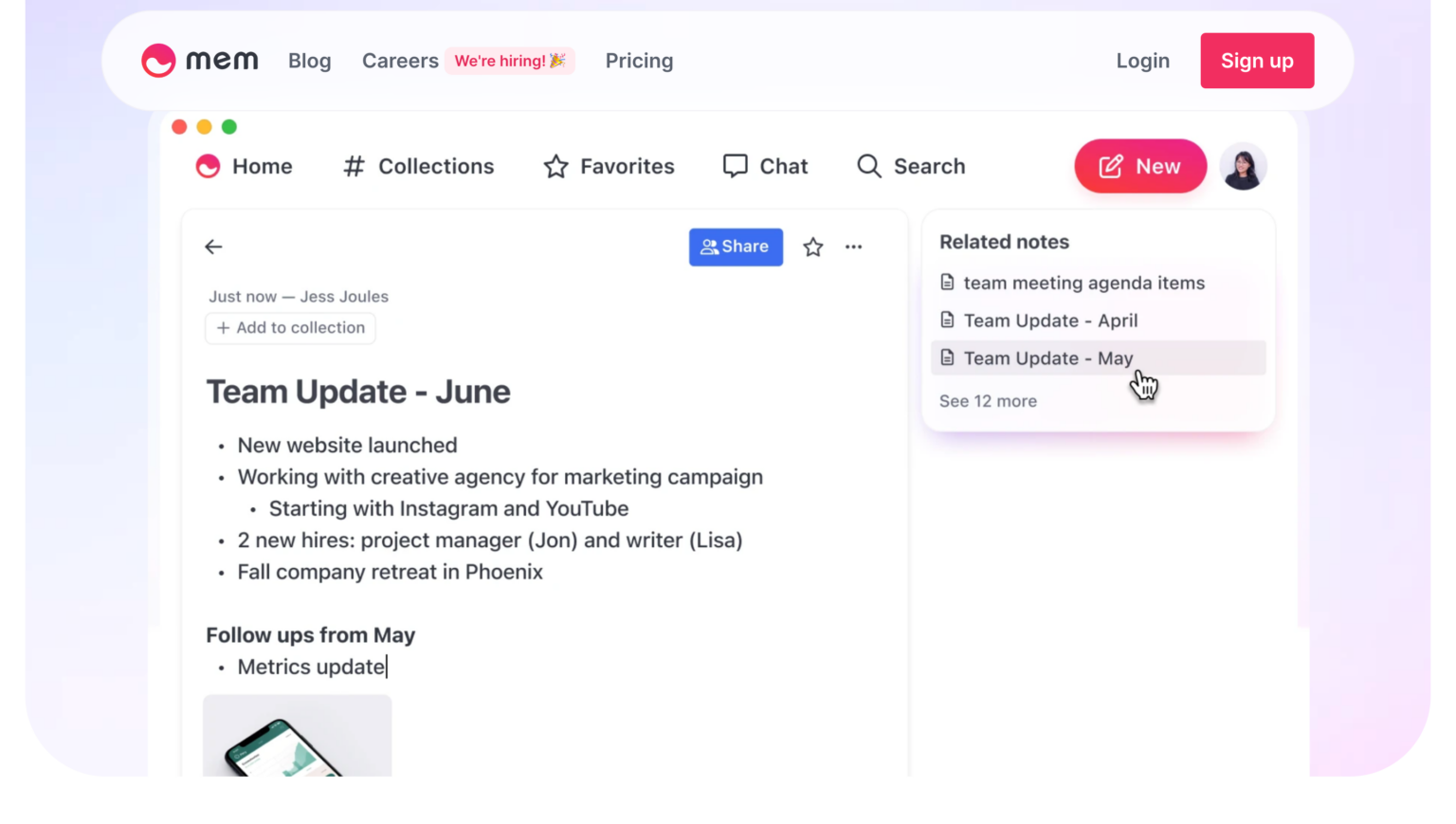Viewport: 1456px width, 824px height.
Task: Open the note's three-dot more menu
Action: (x=853, y=247)
